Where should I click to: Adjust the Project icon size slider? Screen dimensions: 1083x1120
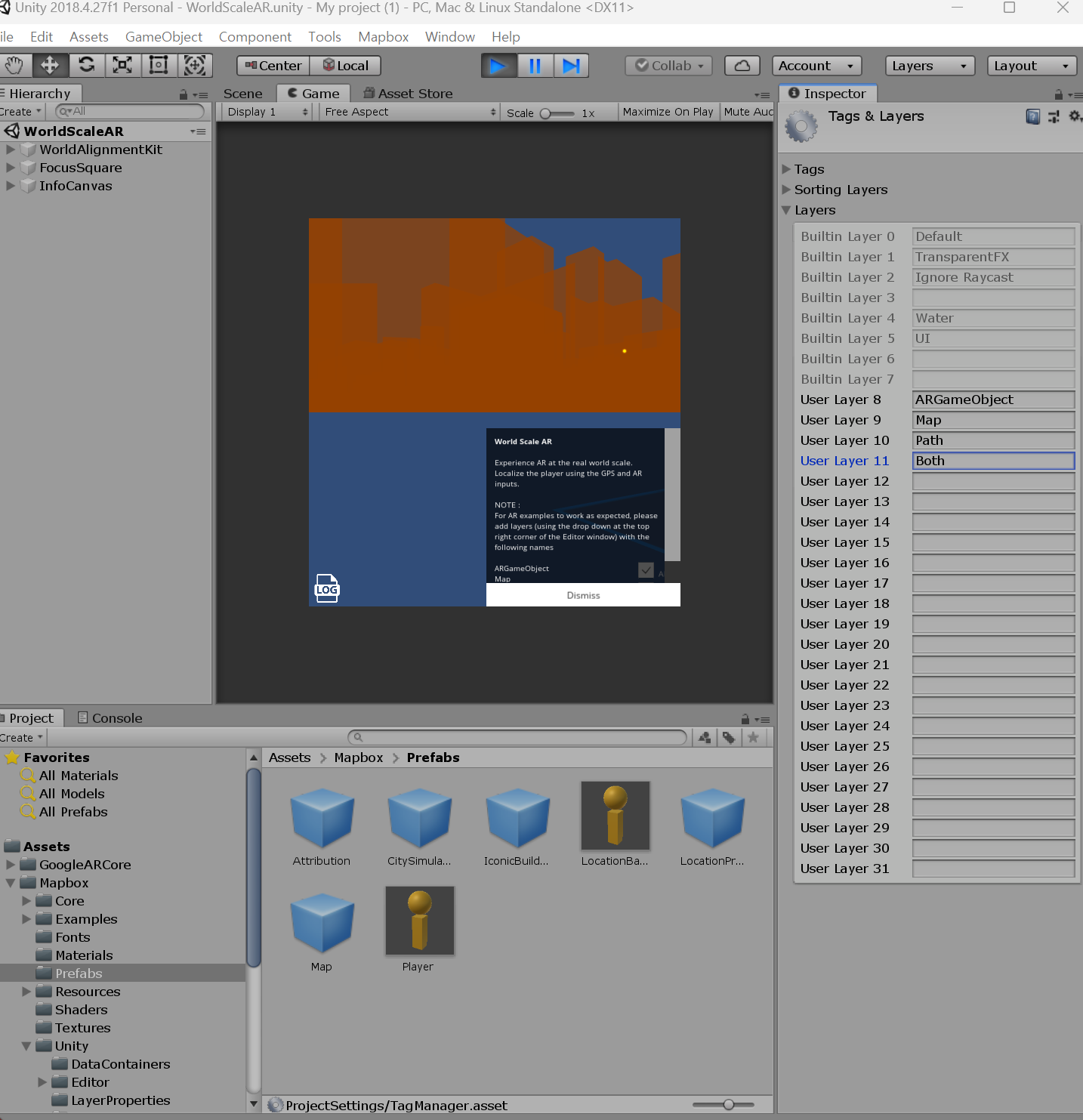pos(724,1105)
